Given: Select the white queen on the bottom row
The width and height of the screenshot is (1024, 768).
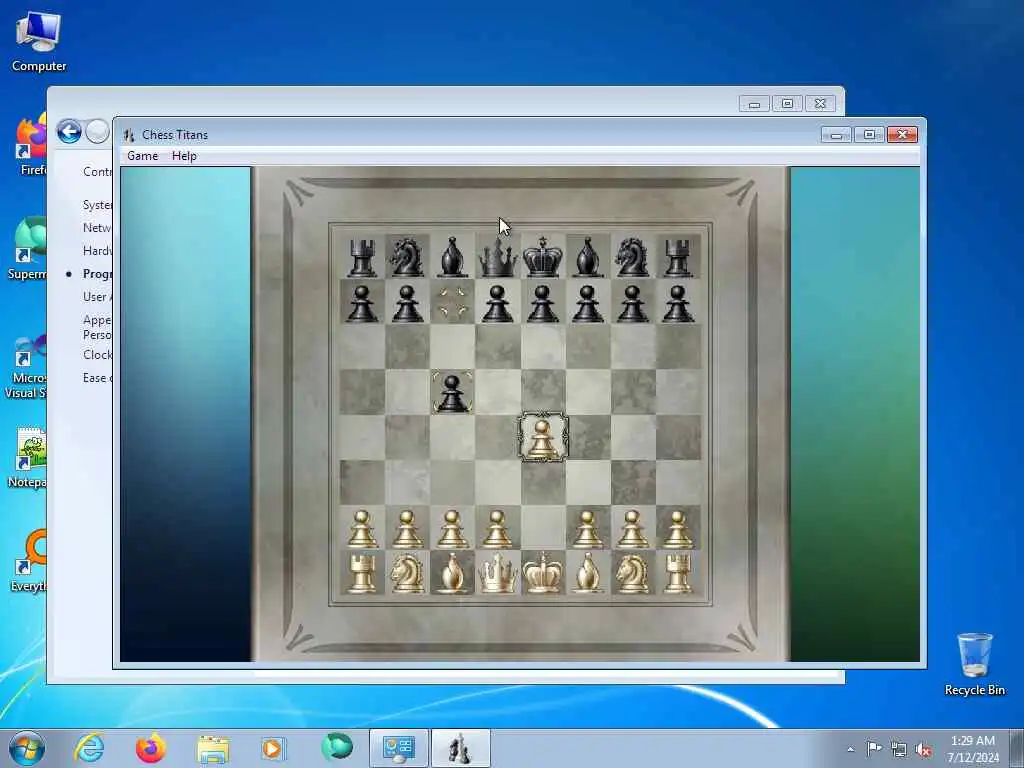Looking at the screenshot, I should coord(498,573).
